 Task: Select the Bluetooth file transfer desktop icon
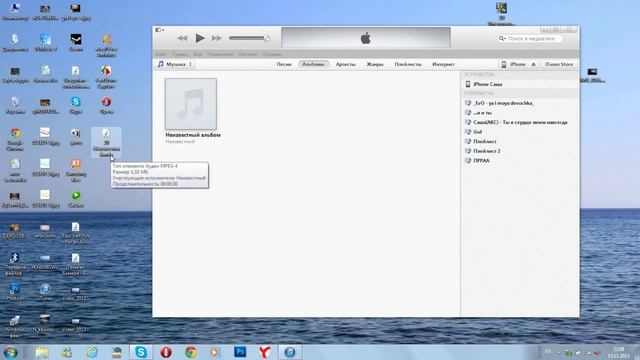tap(15, 264)
